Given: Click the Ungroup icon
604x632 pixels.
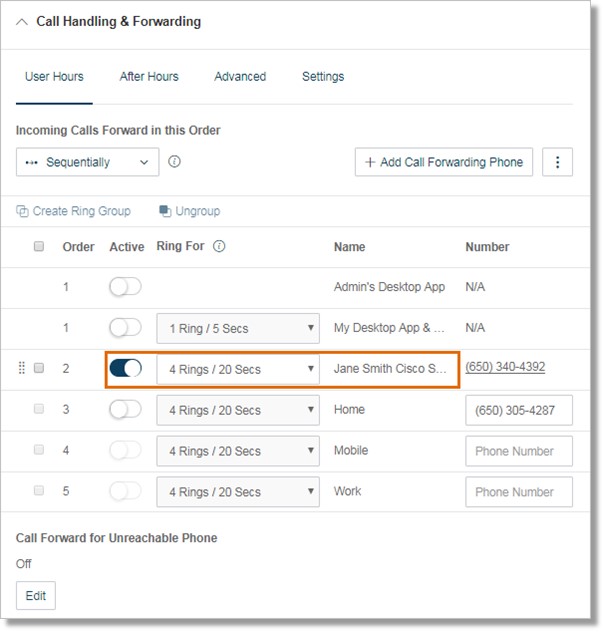Looking at the screenshot, I should coord(165,211).
